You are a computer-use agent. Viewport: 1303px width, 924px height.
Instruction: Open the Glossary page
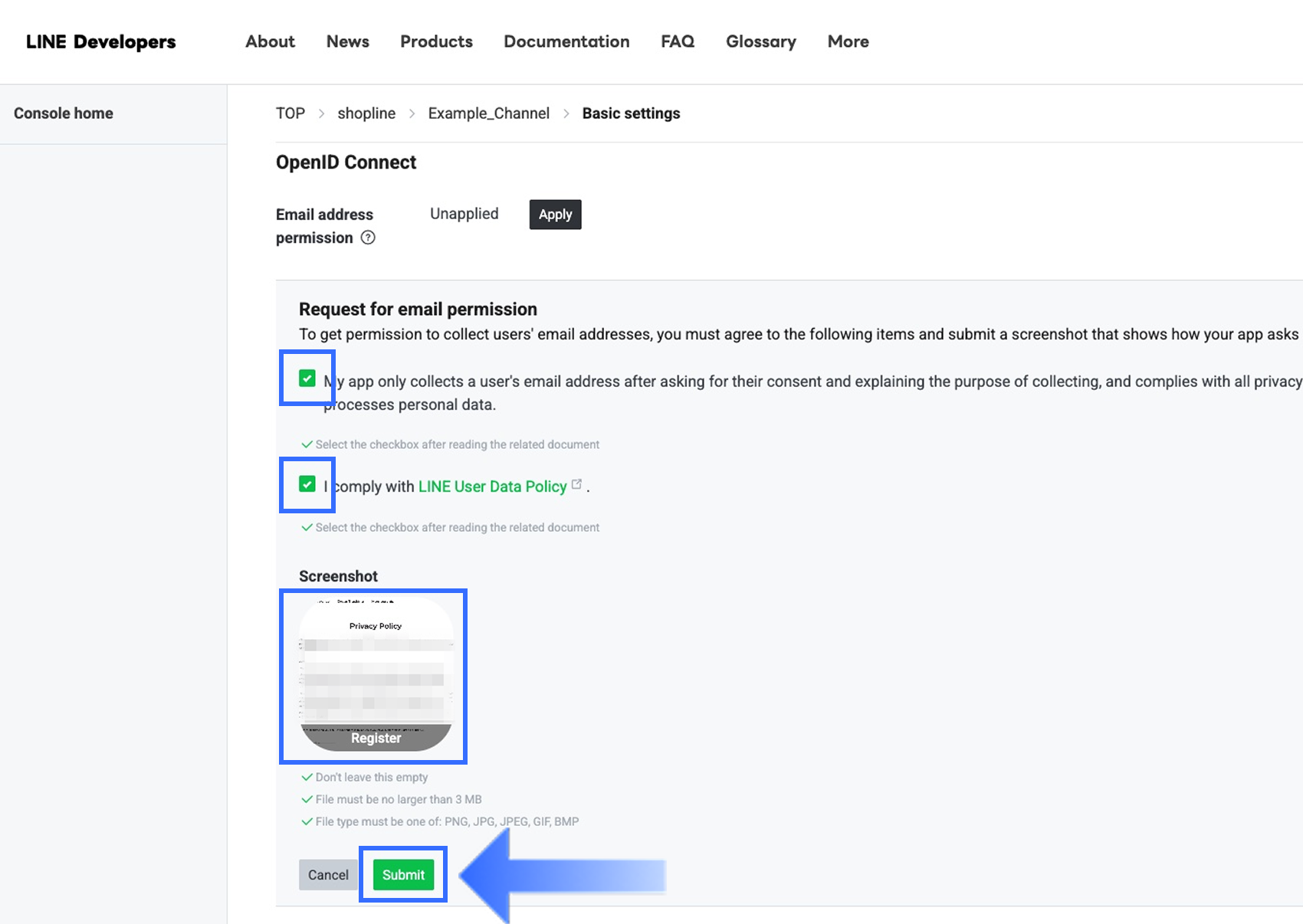760,42
